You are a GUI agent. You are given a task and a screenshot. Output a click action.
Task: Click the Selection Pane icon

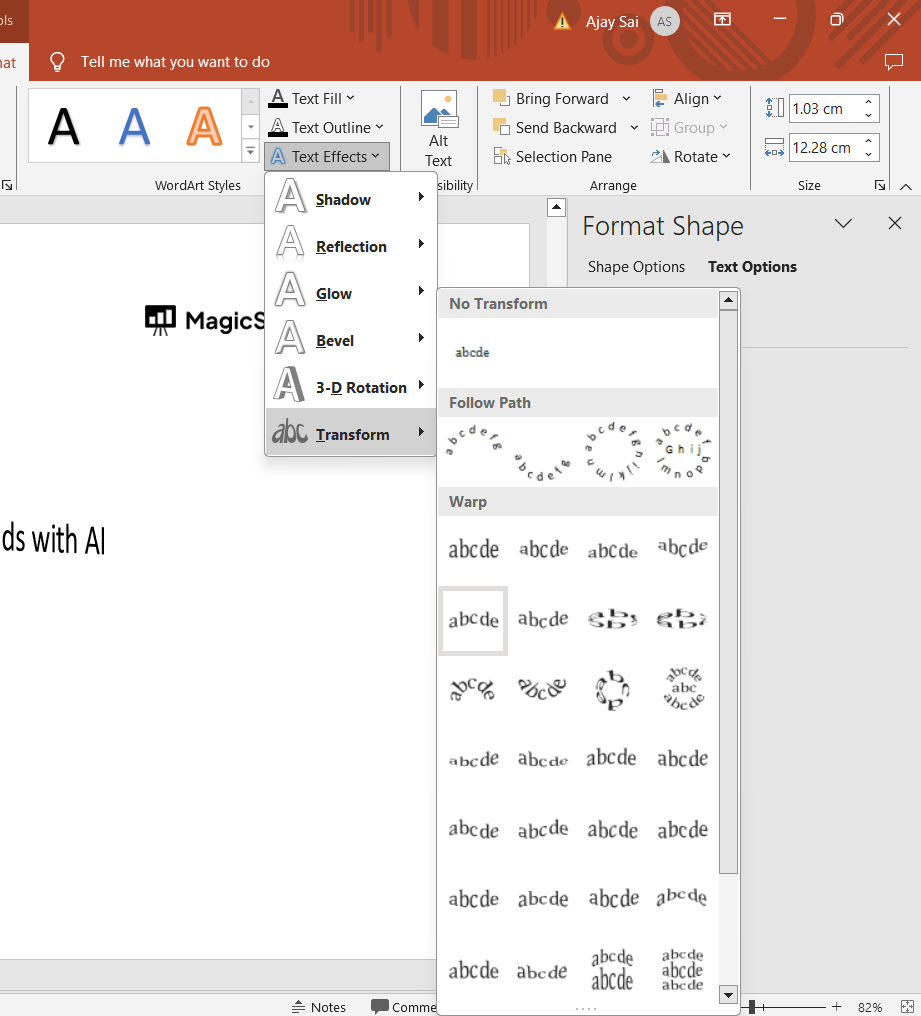click(x=502, y=157)
